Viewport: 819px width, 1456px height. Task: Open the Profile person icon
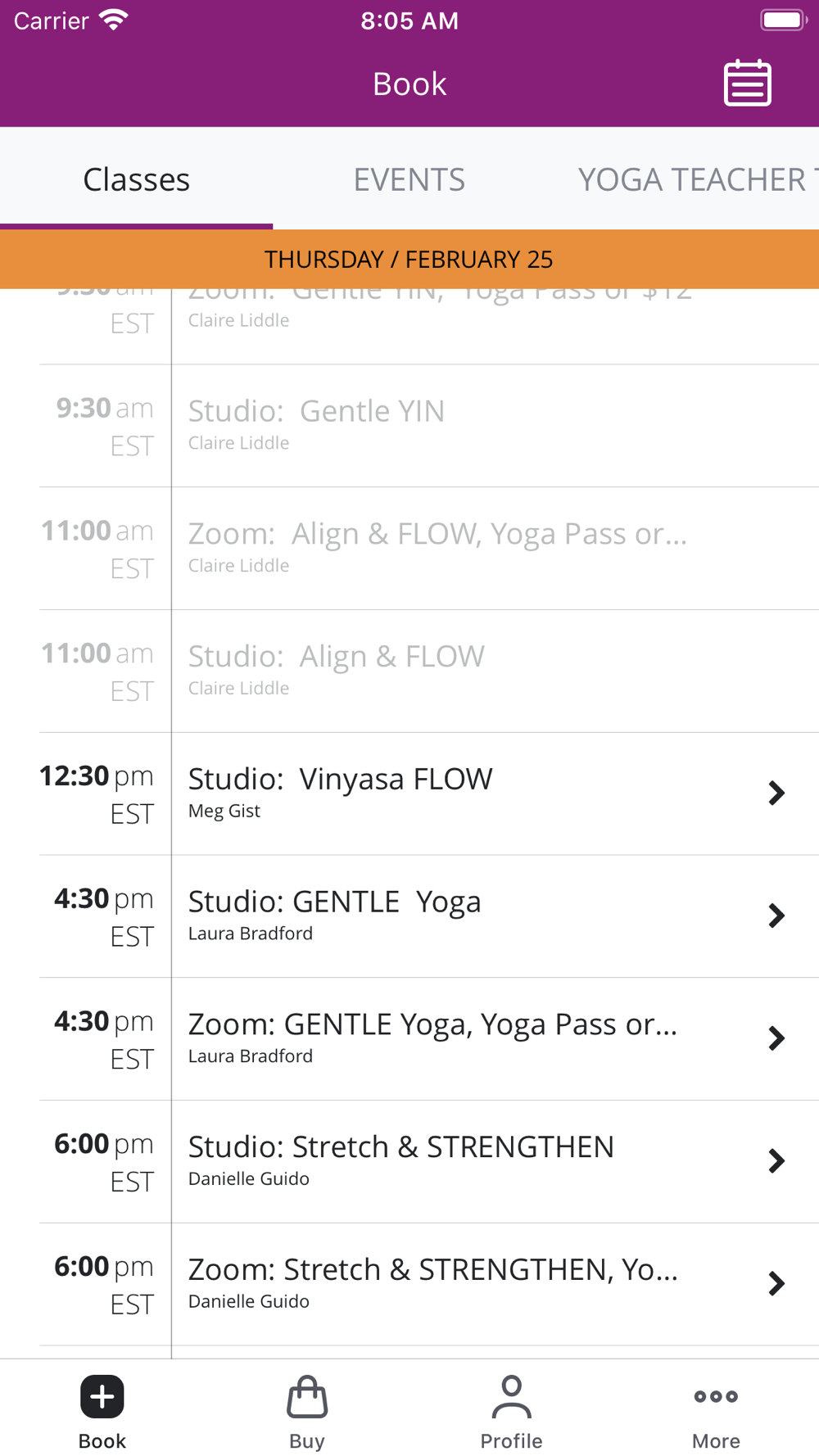point(511,1396)
